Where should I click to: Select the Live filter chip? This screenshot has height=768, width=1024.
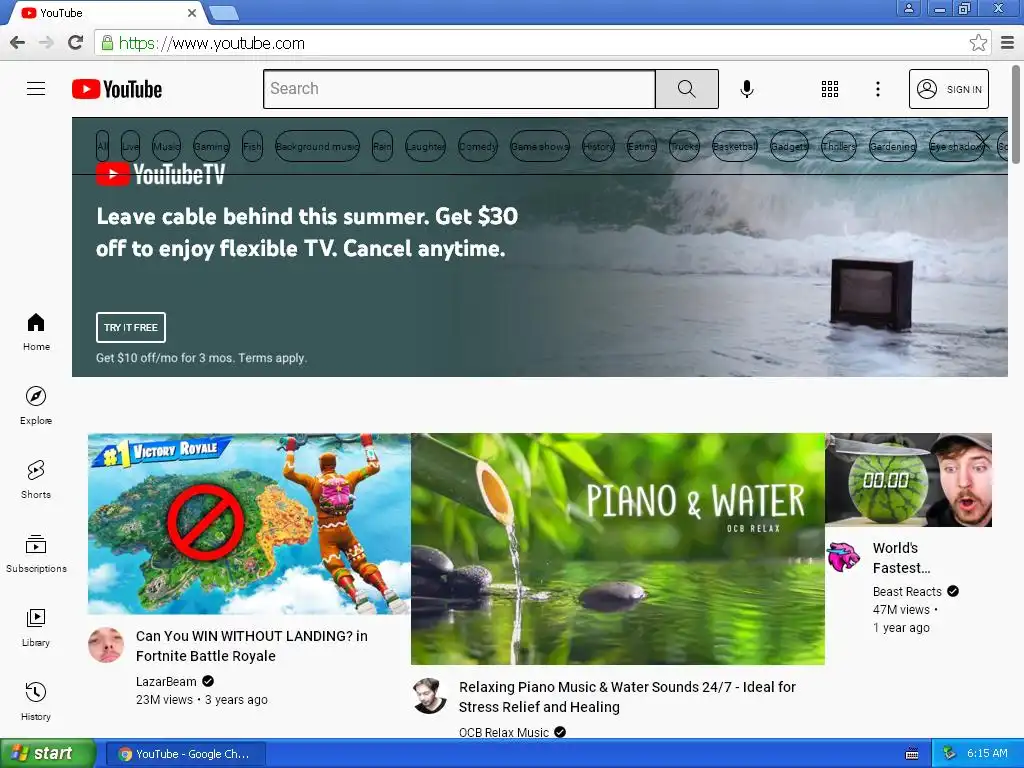click(131, 146)
